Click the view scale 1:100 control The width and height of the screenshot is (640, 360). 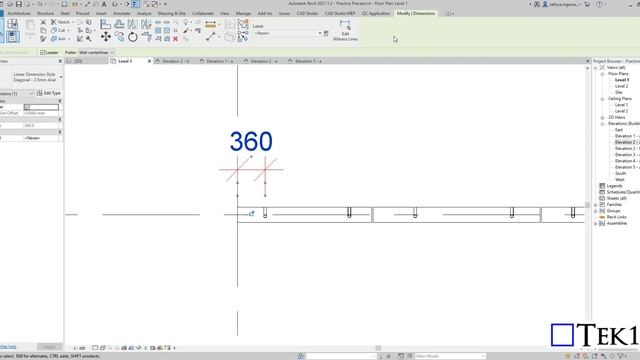tap(79, 348)
